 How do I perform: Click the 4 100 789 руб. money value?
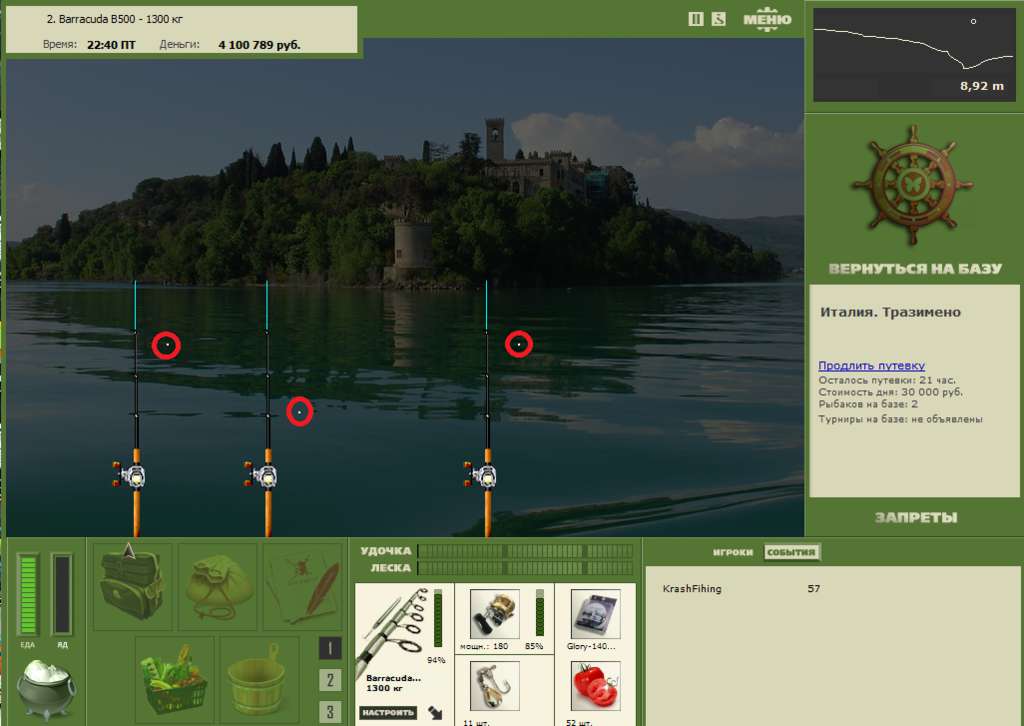click(259, 45)
